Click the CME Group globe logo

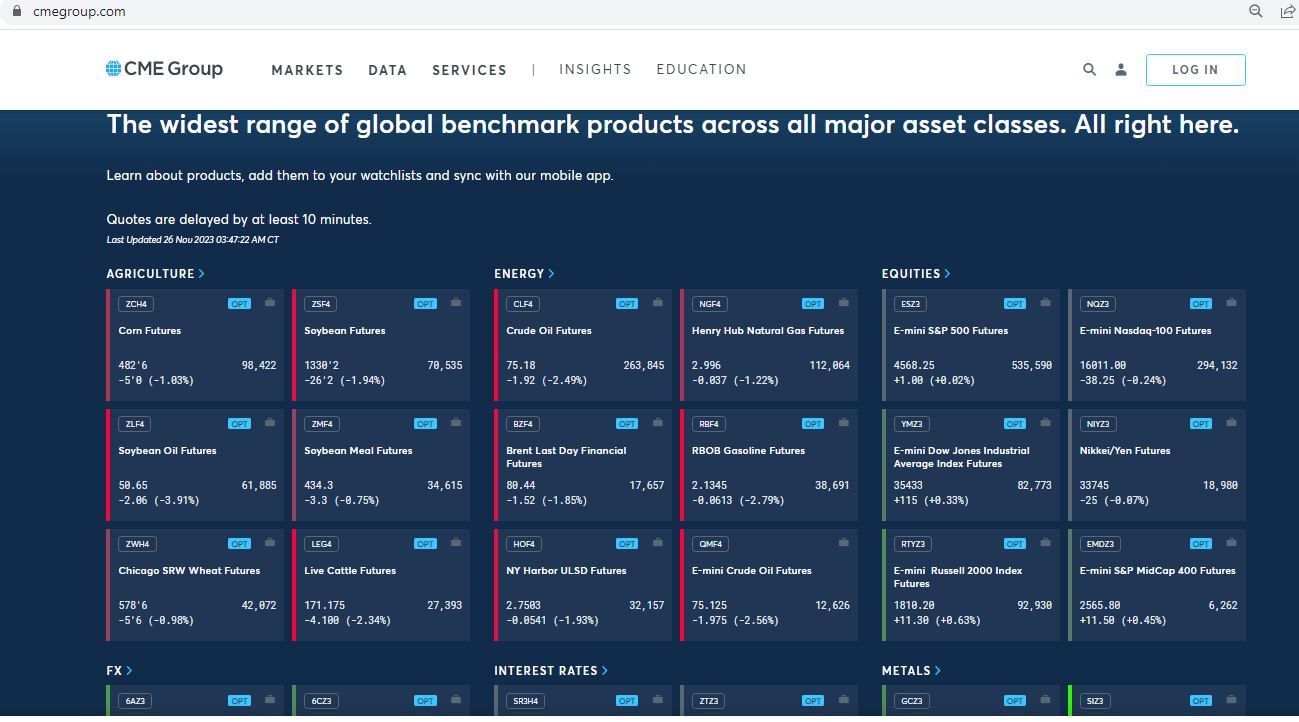pyautogui.click(x=114, y=69)
